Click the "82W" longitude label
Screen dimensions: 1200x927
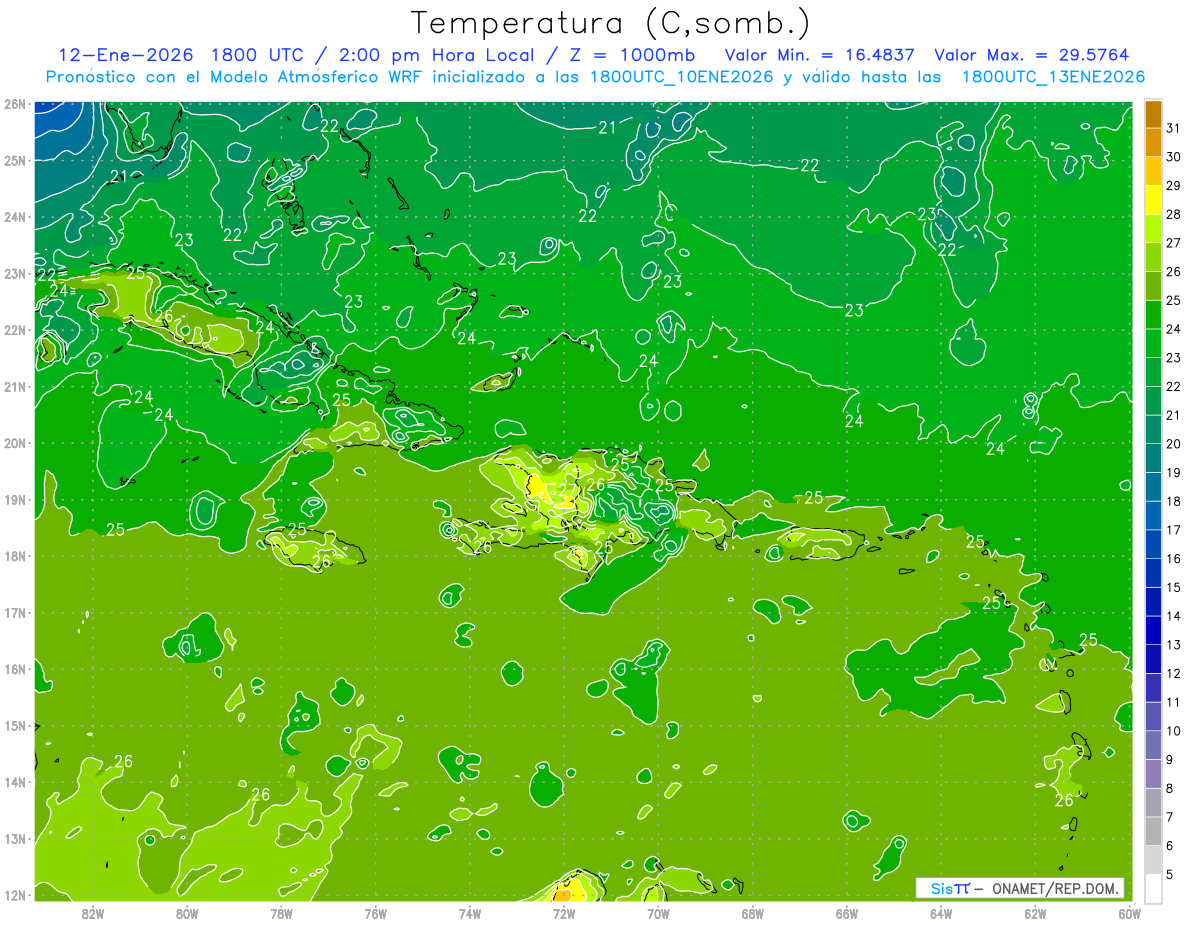[93, 912]
